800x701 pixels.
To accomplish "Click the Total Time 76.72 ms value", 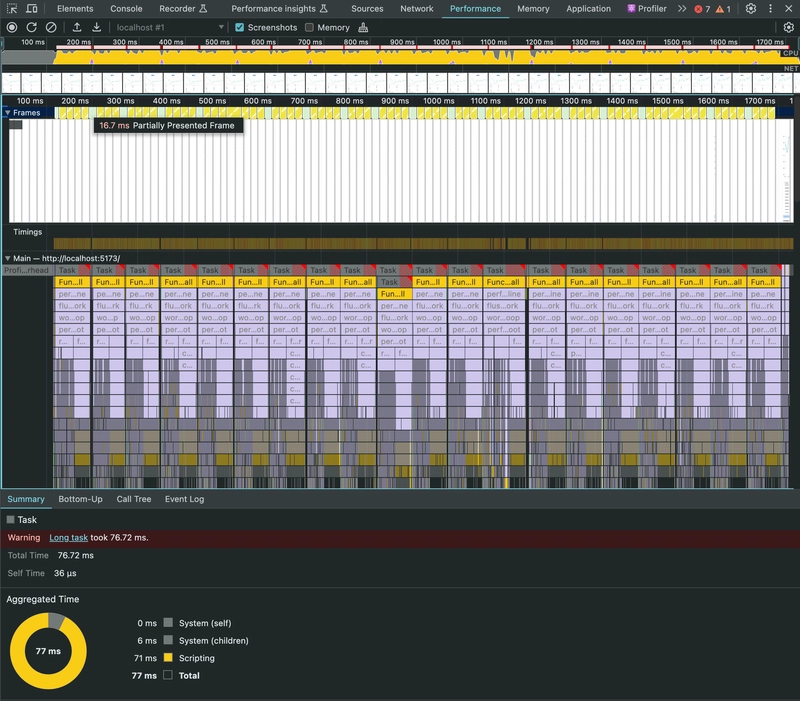I will [x=76, y=556].
